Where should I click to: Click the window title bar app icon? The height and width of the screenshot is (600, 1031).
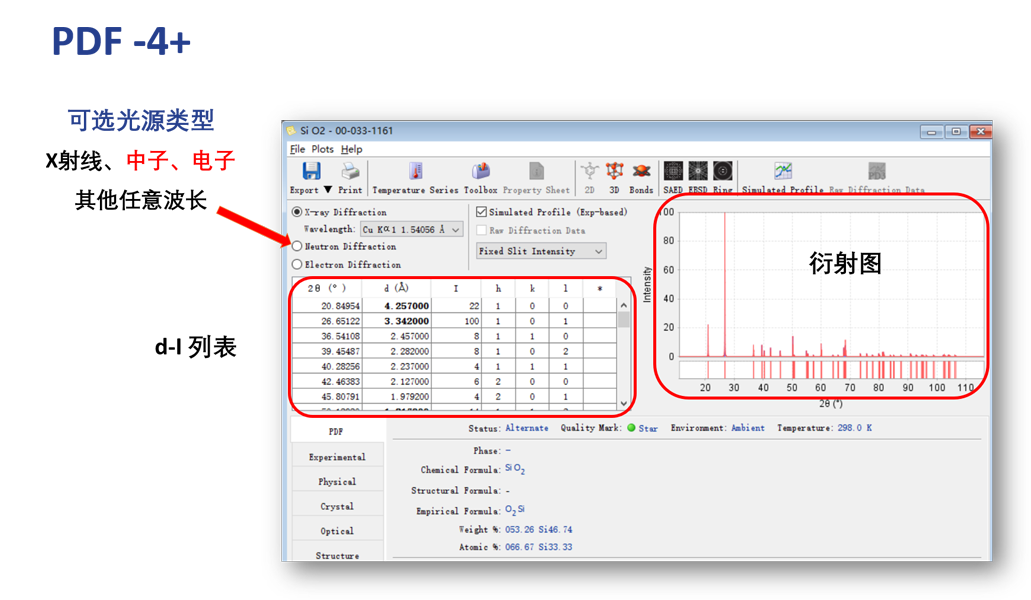coord(291,130)
